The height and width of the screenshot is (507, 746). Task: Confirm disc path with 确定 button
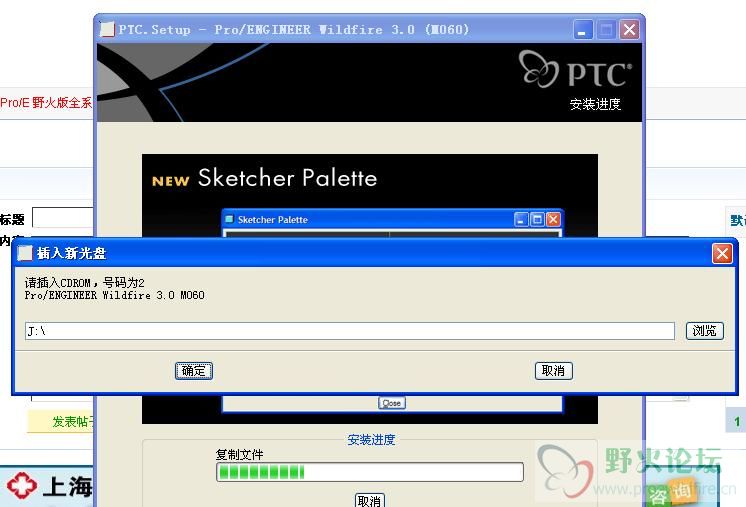[x=194, y=370]
